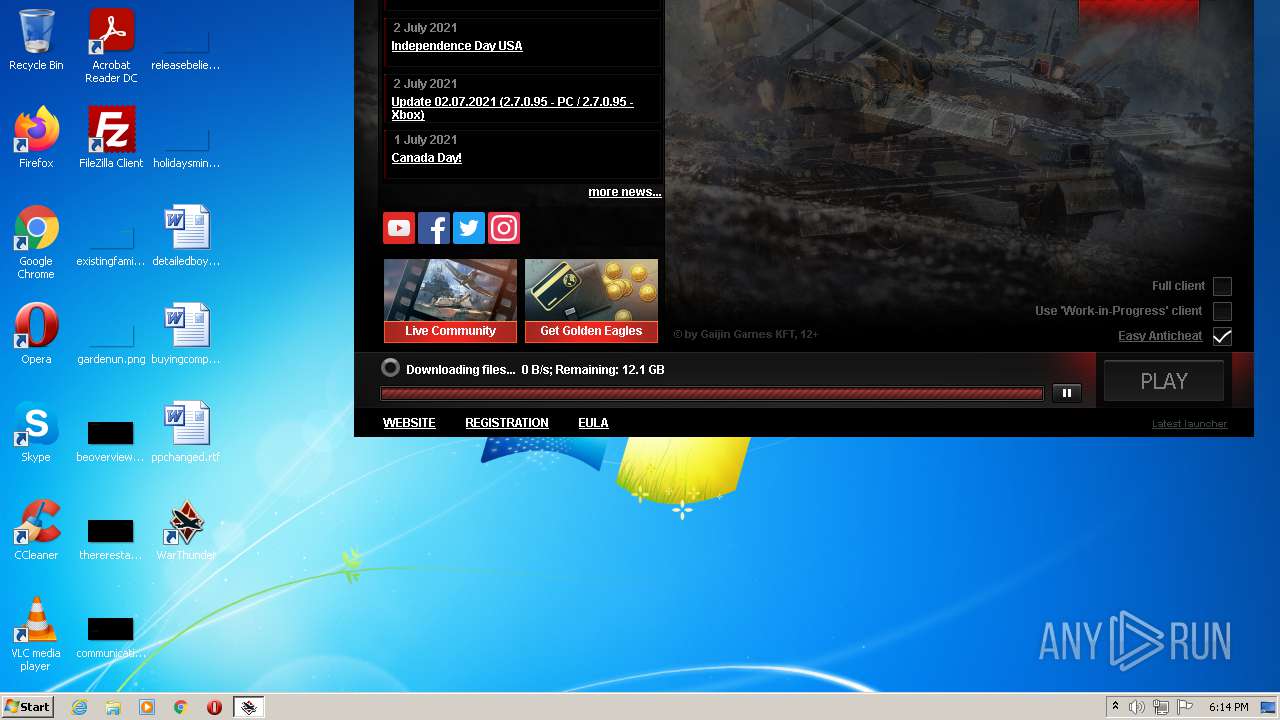1280x720 pixels.
Task: Open the REGISTRATION link
Action: point(507,423)
